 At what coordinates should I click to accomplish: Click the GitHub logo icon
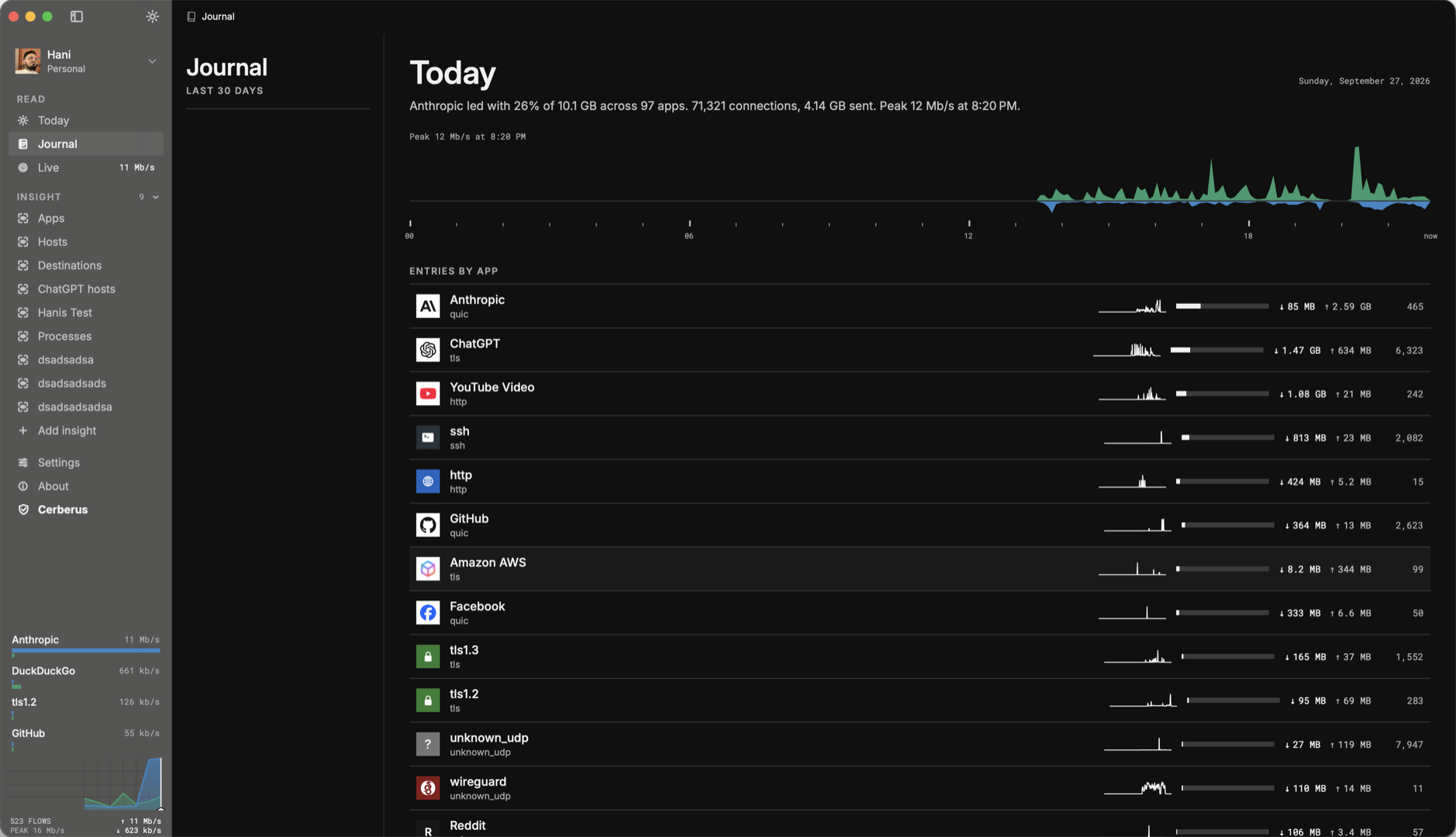pyautogui.click(x=428, y=525)
